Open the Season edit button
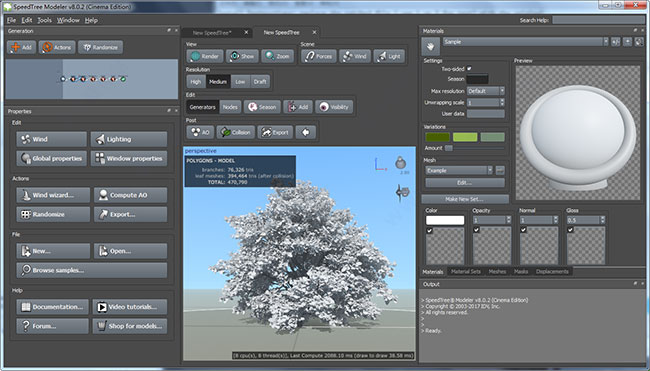 262,107
